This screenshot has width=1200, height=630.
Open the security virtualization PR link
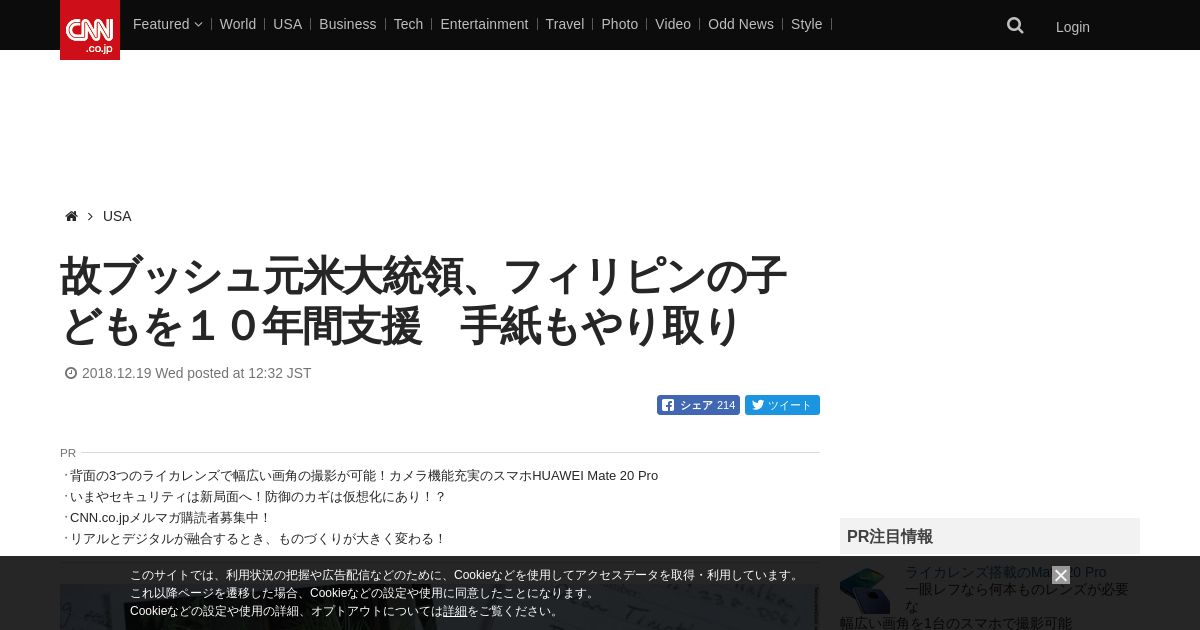point(258,497)
